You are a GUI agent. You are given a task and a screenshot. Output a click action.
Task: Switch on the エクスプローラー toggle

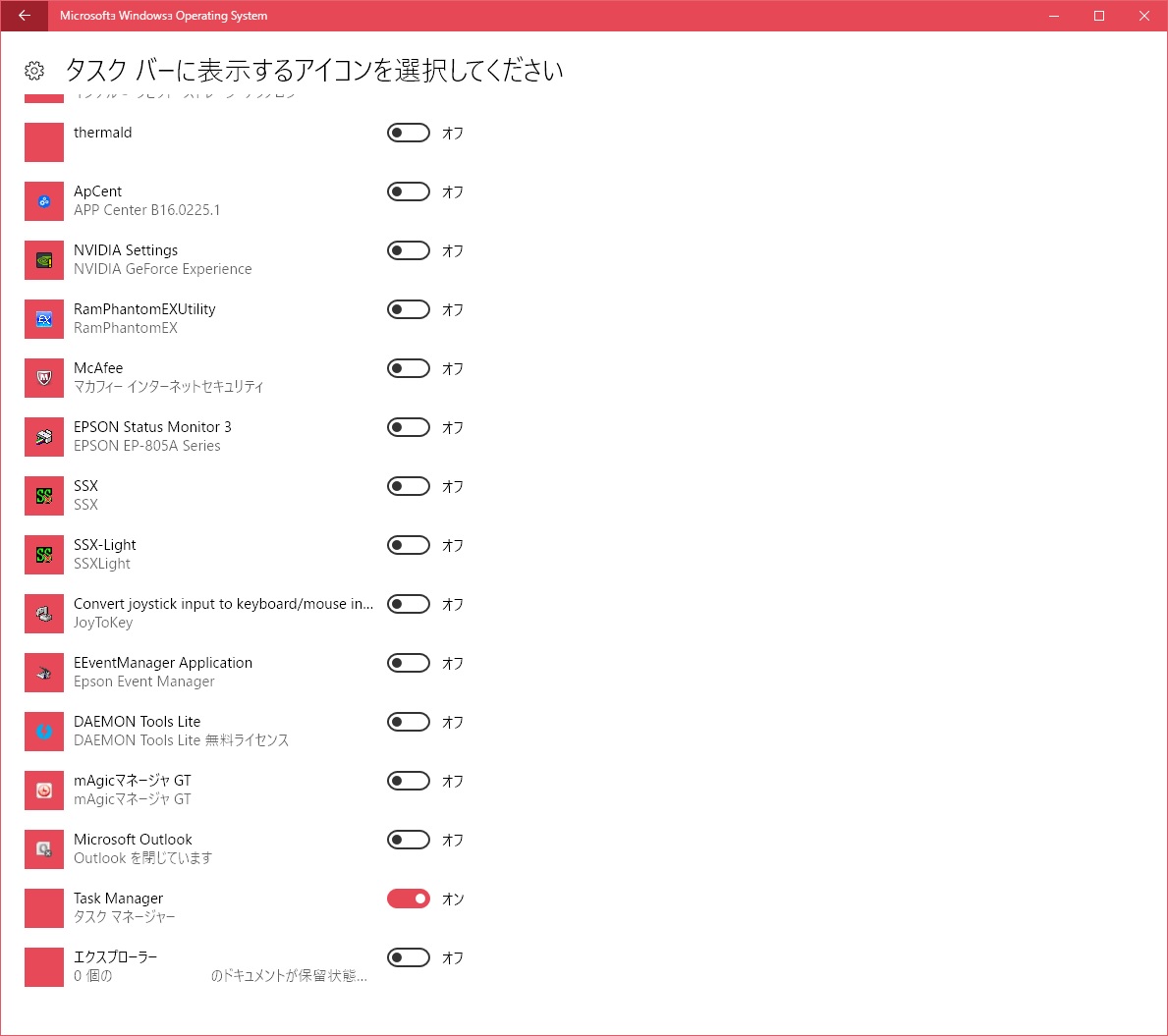point(409,957)
